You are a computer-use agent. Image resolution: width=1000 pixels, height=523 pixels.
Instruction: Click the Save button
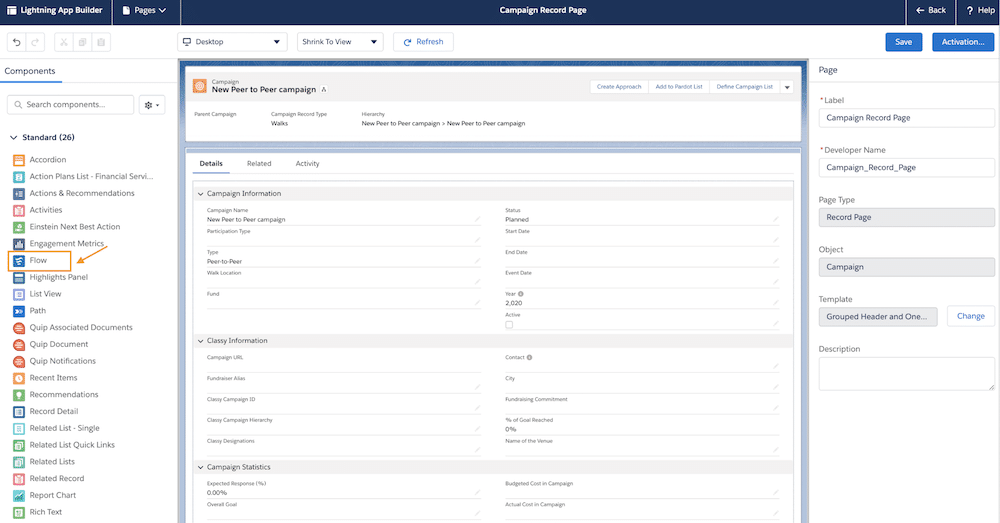pos(904,42)
